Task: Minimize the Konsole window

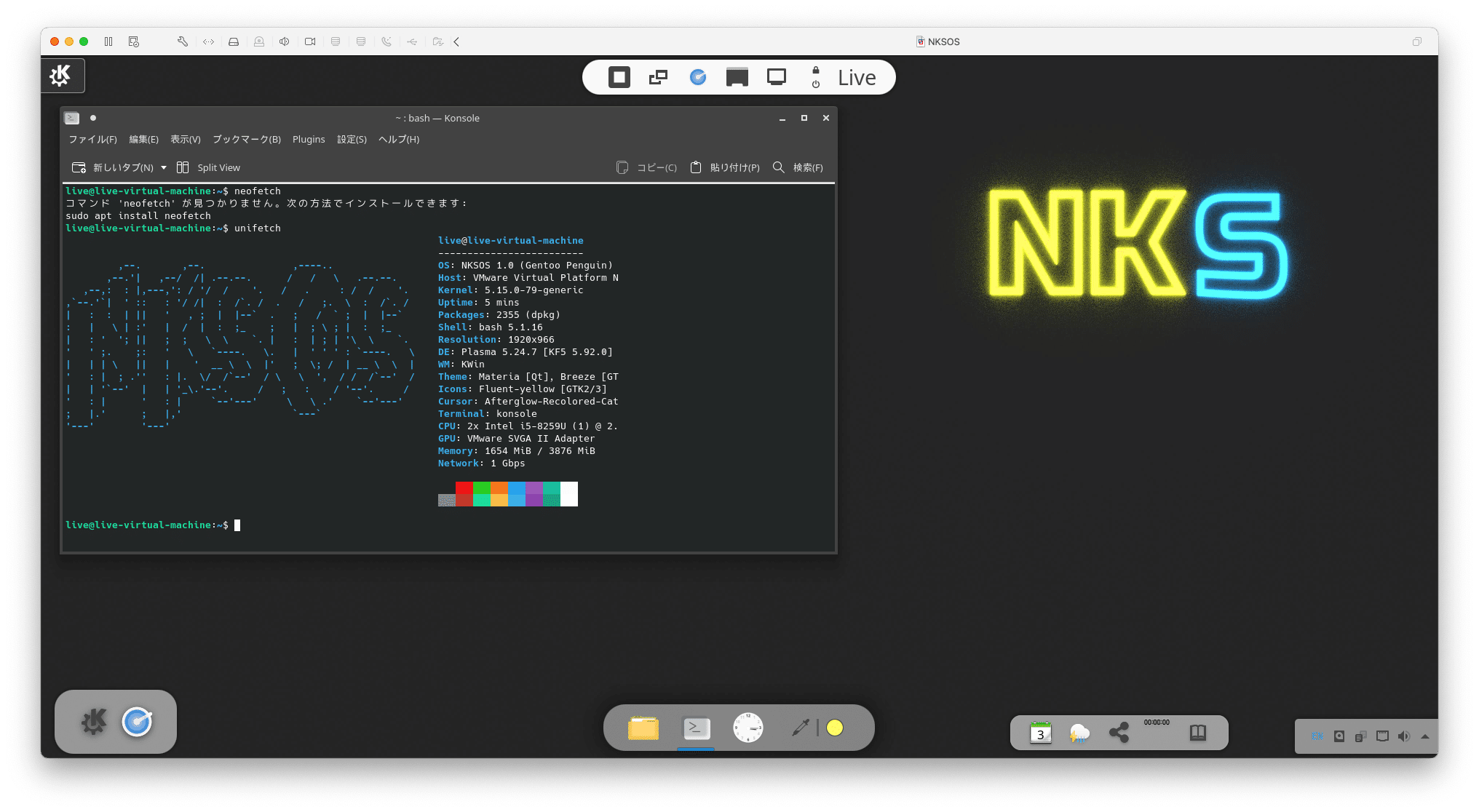Action: (782, 118)
